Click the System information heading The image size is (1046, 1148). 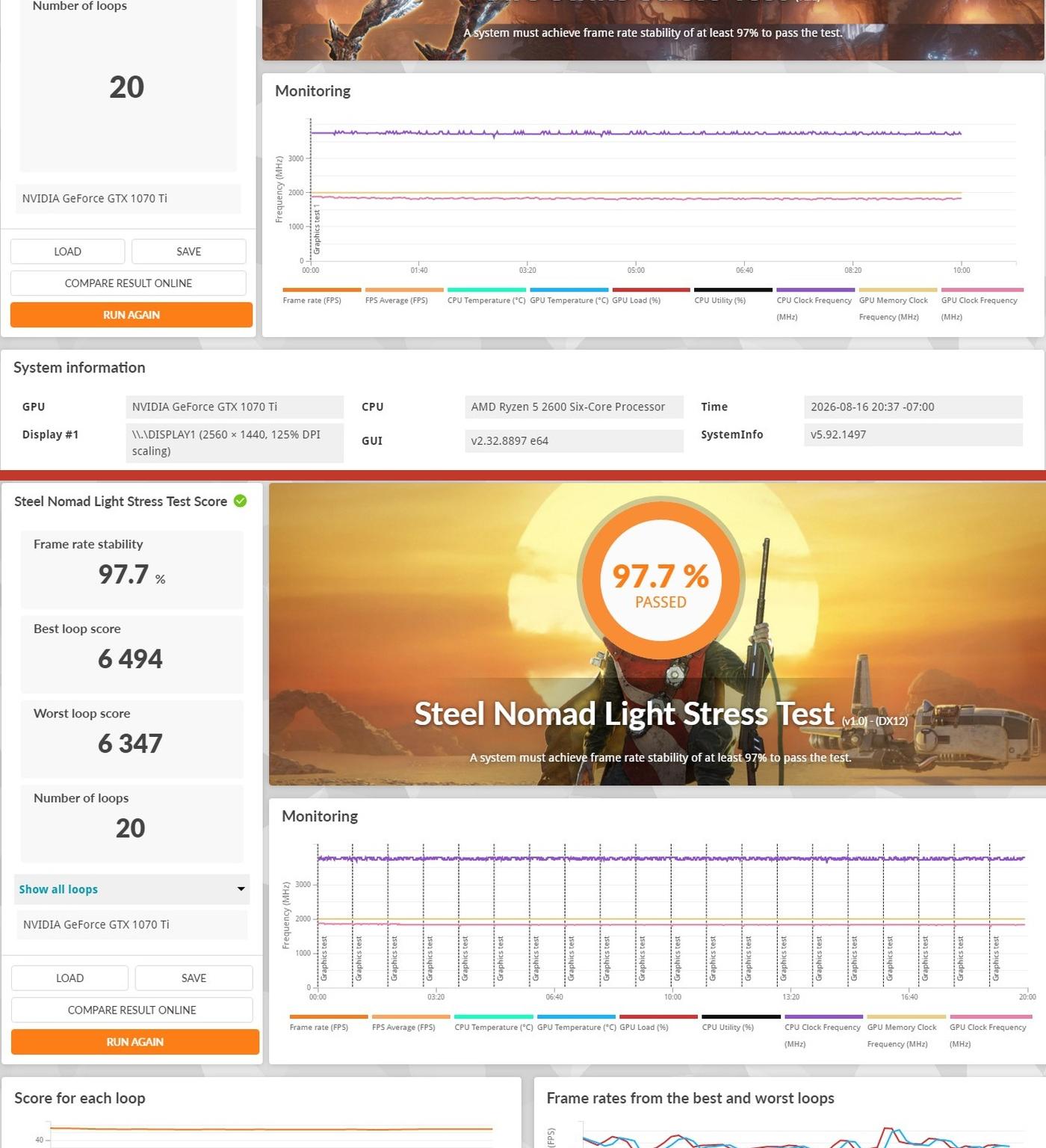coord(79,368)
